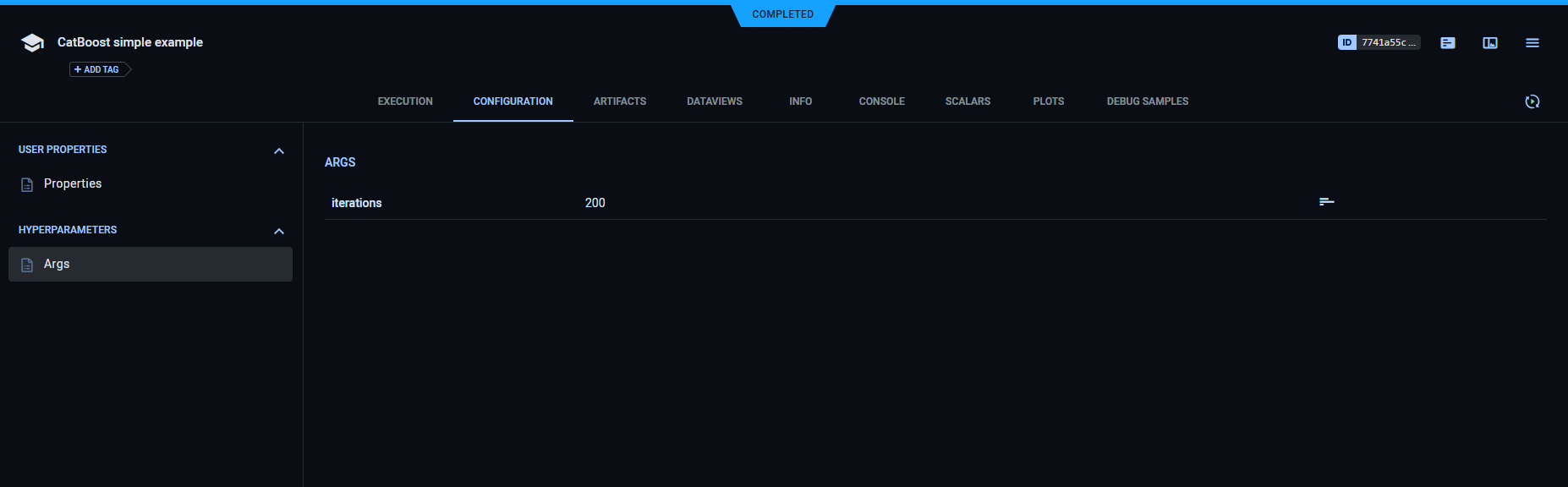1568x487 pixels.
Task: Click the iterations parameter description icon
Action: (1326, 202)
